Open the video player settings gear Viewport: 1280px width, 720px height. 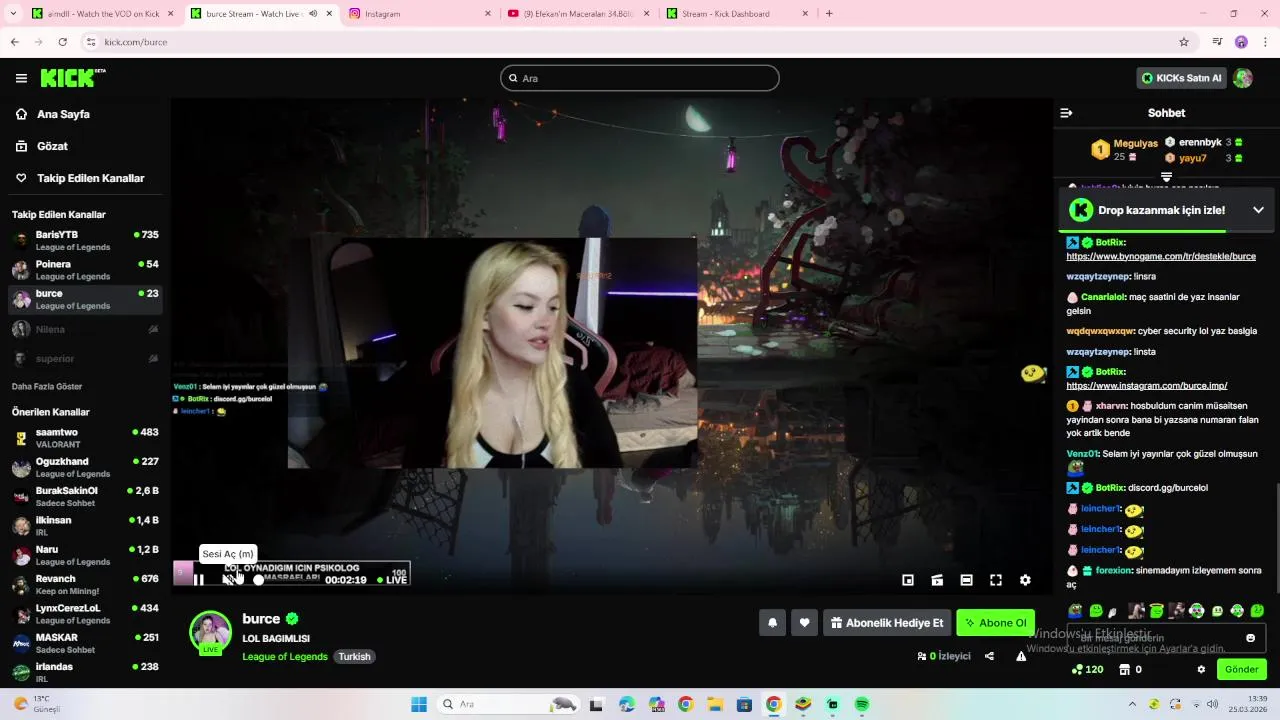pos(1025,580)
